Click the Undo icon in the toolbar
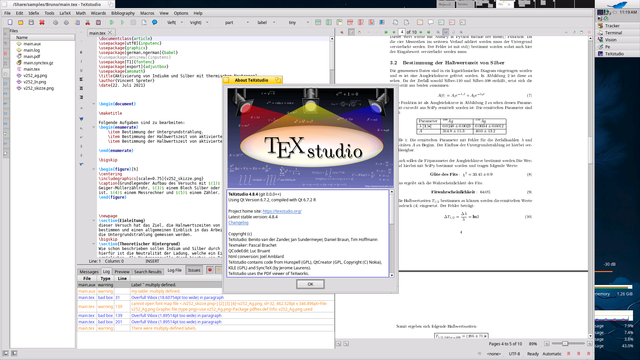The image size is (640, 360). [x=56, y=22]
